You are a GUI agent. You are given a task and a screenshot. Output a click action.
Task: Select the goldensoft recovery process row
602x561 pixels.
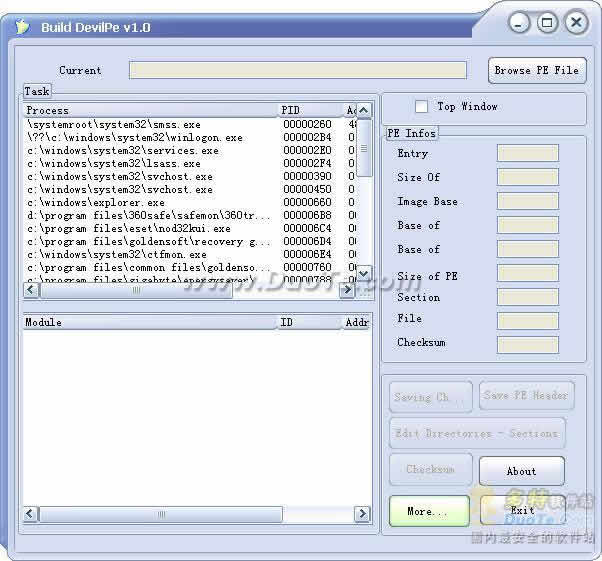coord(190,242)
